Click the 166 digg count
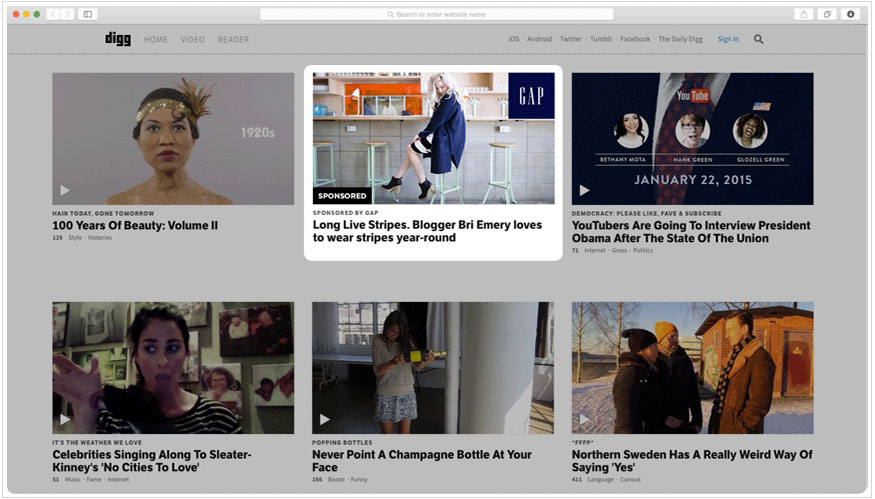 pos(317,479)
